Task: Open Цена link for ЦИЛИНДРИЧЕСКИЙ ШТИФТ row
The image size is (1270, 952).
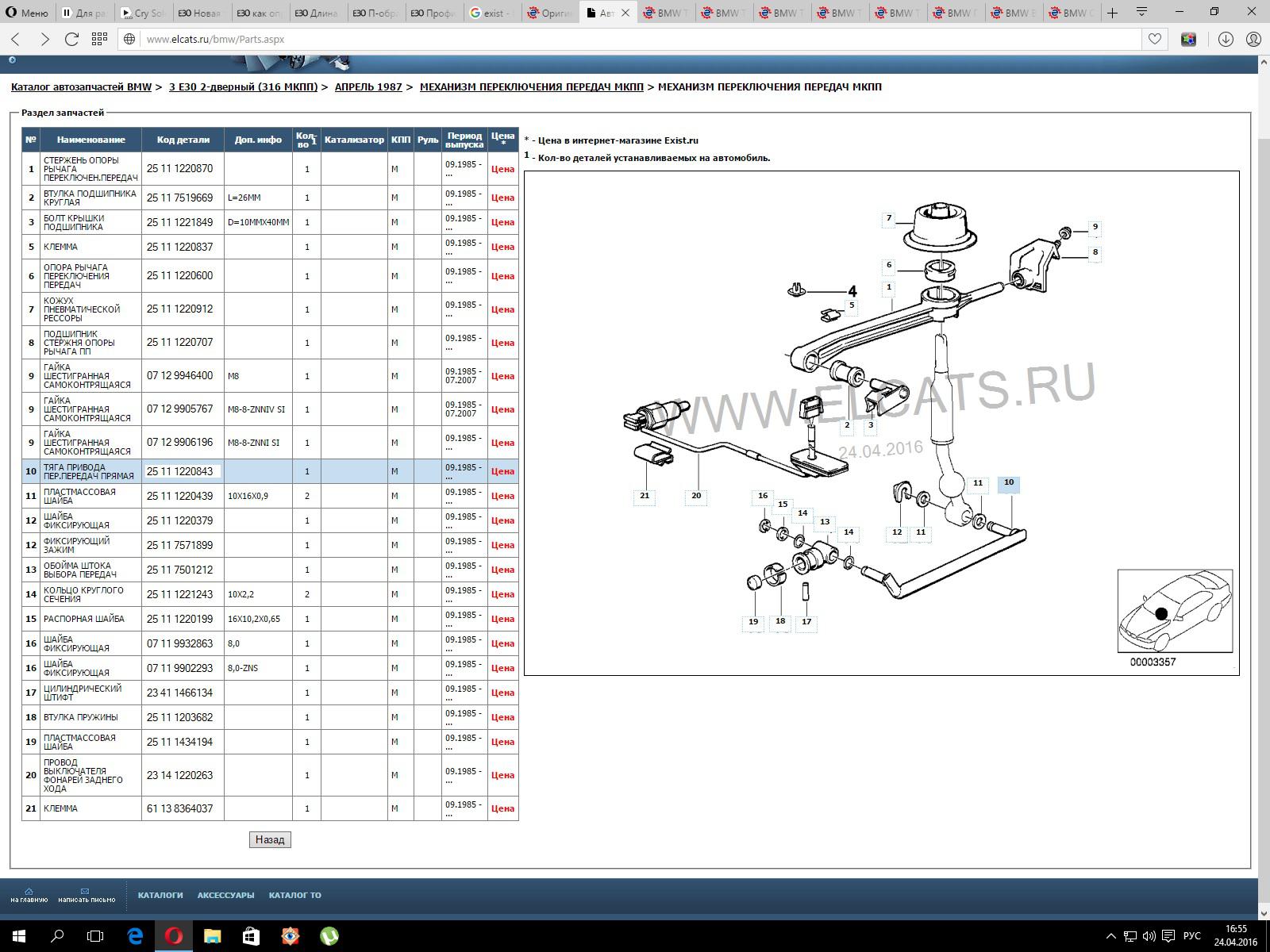Action: point(502,693)
